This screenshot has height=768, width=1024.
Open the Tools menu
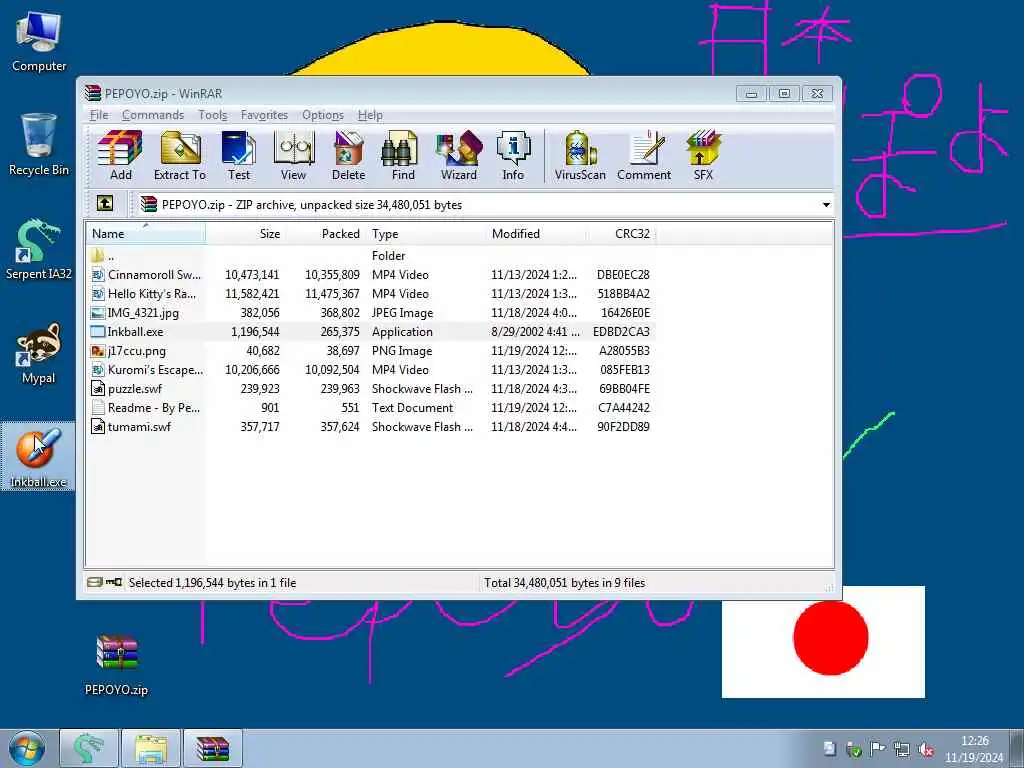point(213,115)
